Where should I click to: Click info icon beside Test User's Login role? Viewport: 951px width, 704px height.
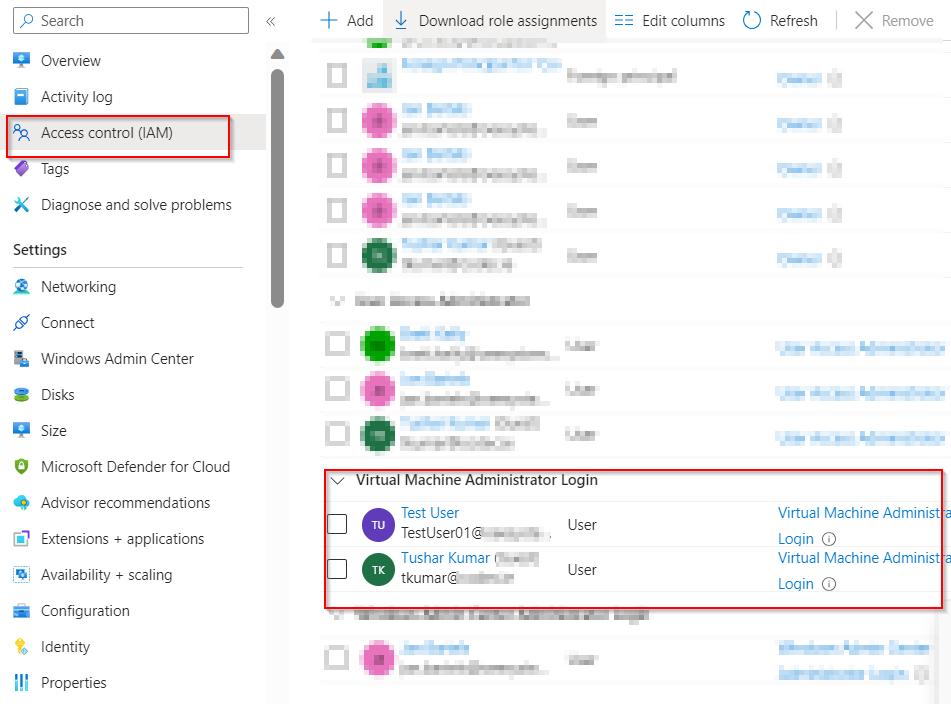click(828, 539)
